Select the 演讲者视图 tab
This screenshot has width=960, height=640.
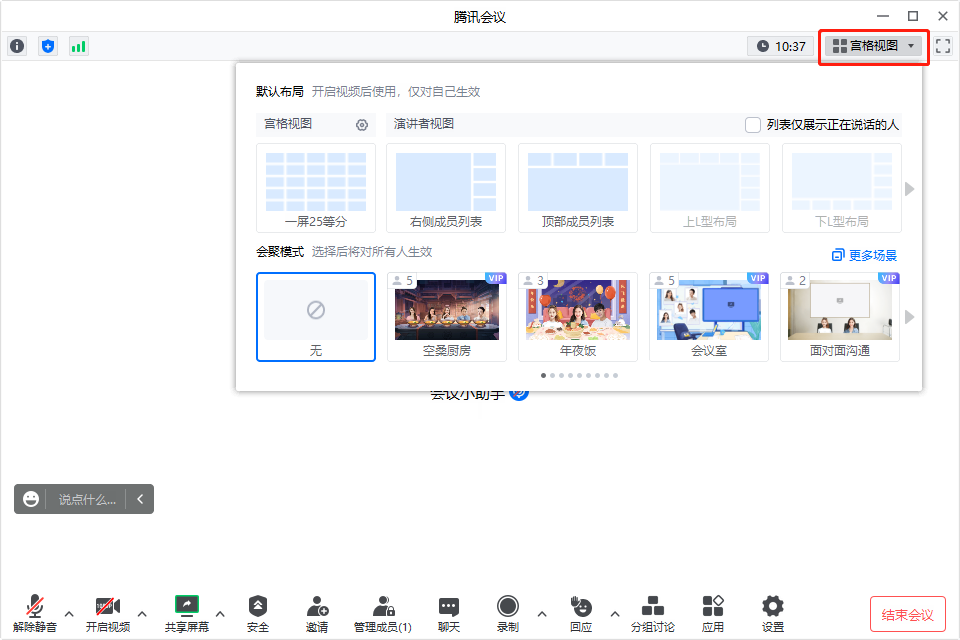(x=424, y=124)
